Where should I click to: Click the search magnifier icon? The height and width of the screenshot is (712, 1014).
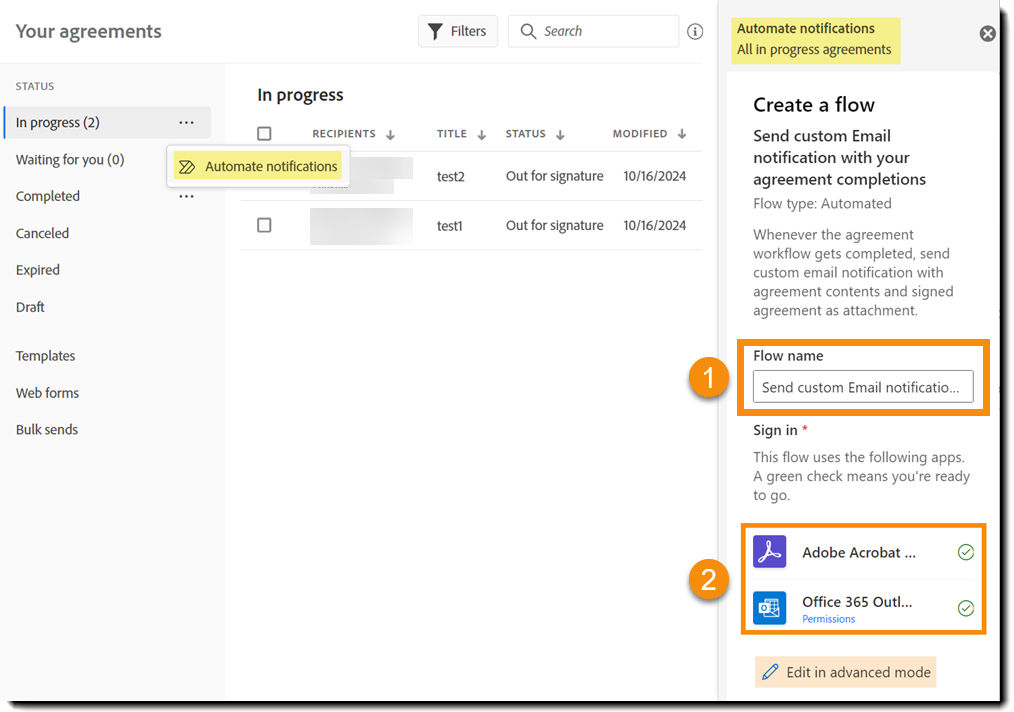528,31
